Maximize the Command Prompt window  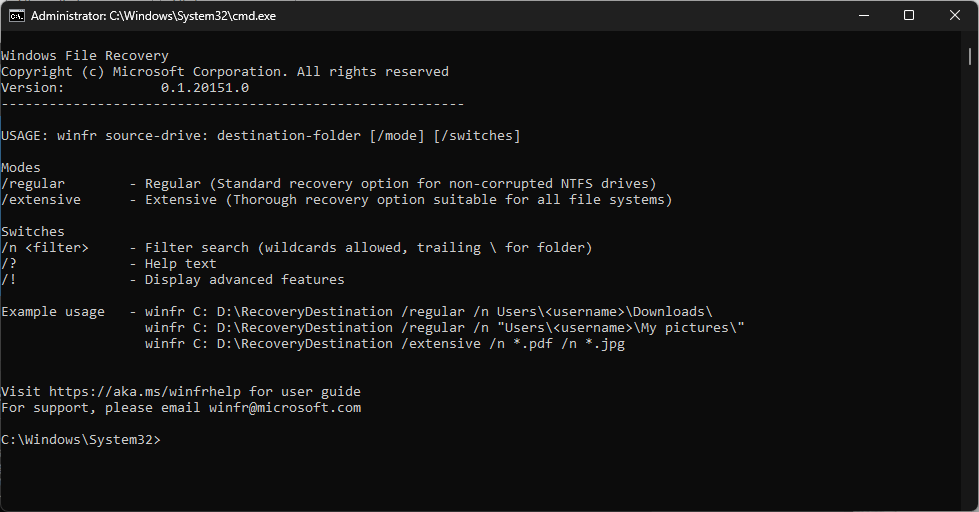[909, 16]
